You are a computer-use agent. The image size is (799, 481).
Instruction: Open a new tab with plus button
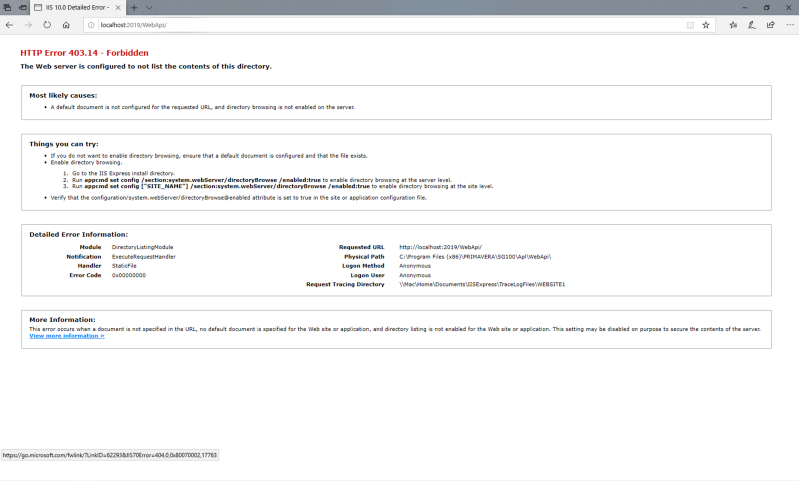pyautogui.click(x=134, y=7)
